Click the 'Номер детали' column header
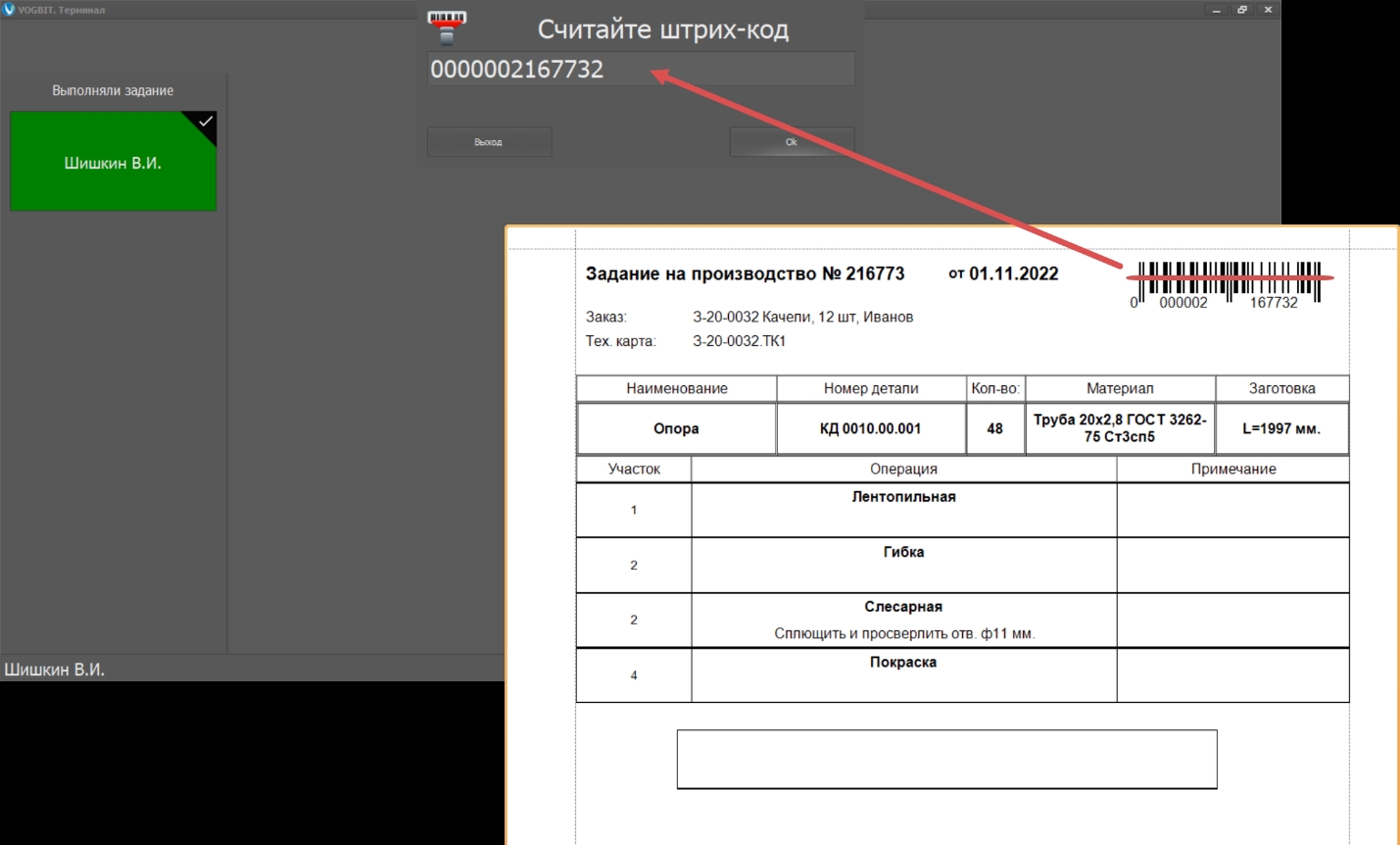This screenshot has height=845, width=1400. click(x=871, y=388)
